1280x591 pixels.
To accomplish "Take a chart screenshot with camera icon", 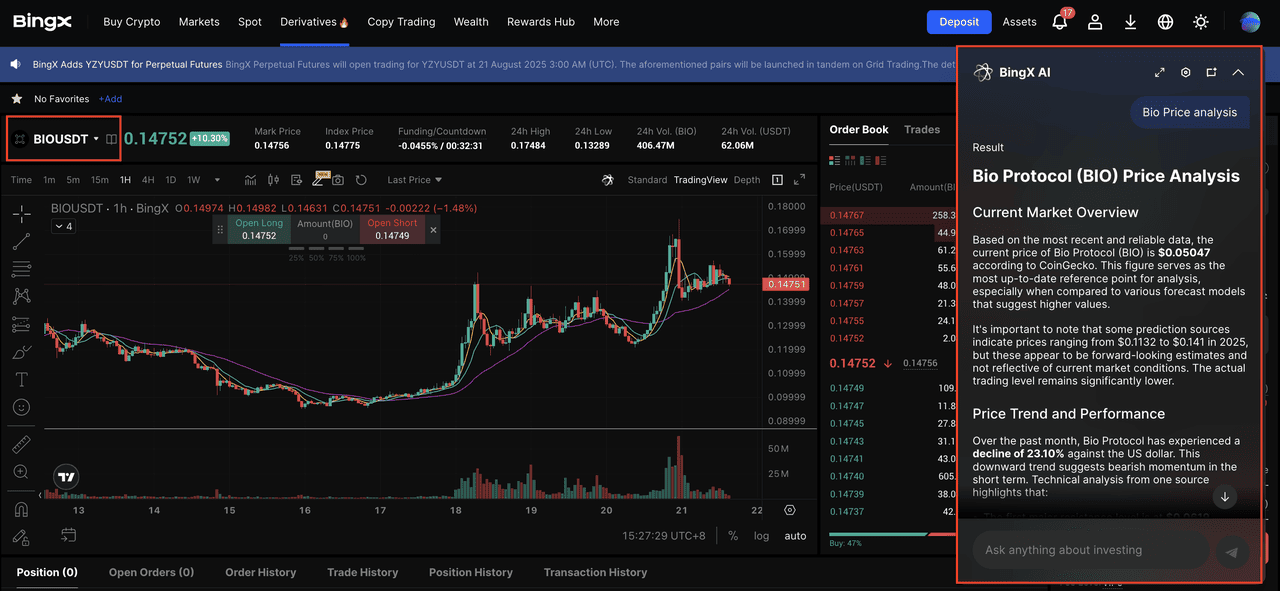I will click(338, 180).
